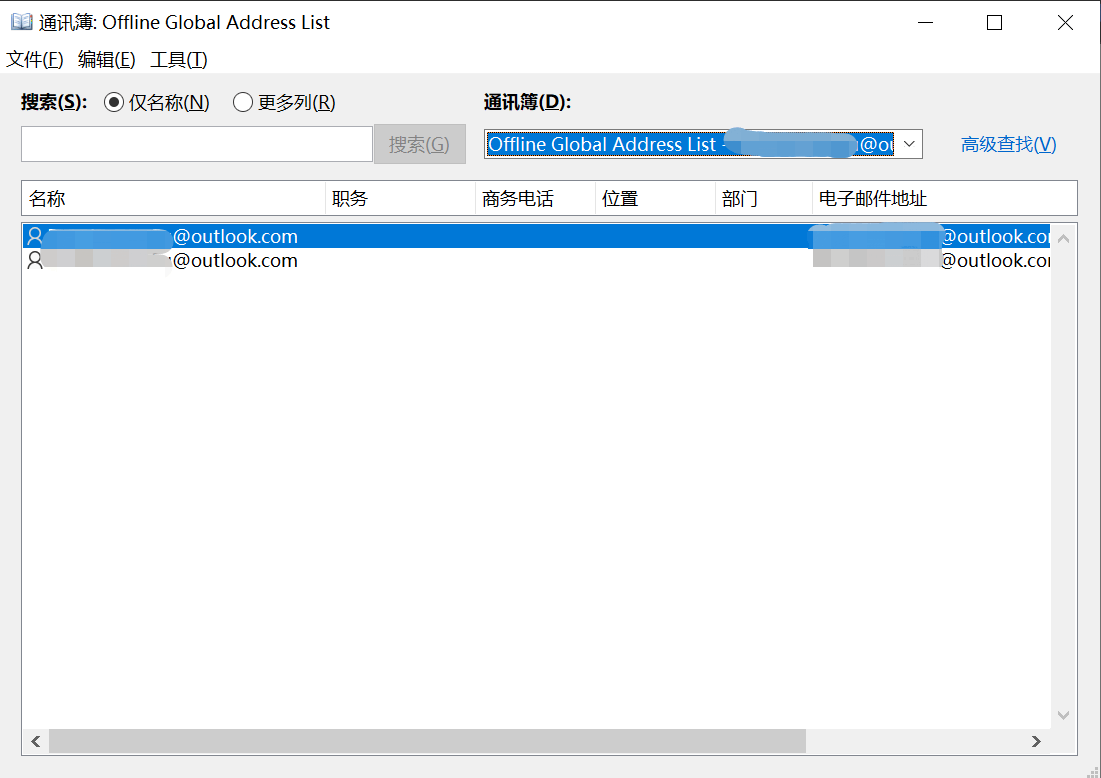
Task: Click contact icon of second unselected row
Action: point(34,261)
